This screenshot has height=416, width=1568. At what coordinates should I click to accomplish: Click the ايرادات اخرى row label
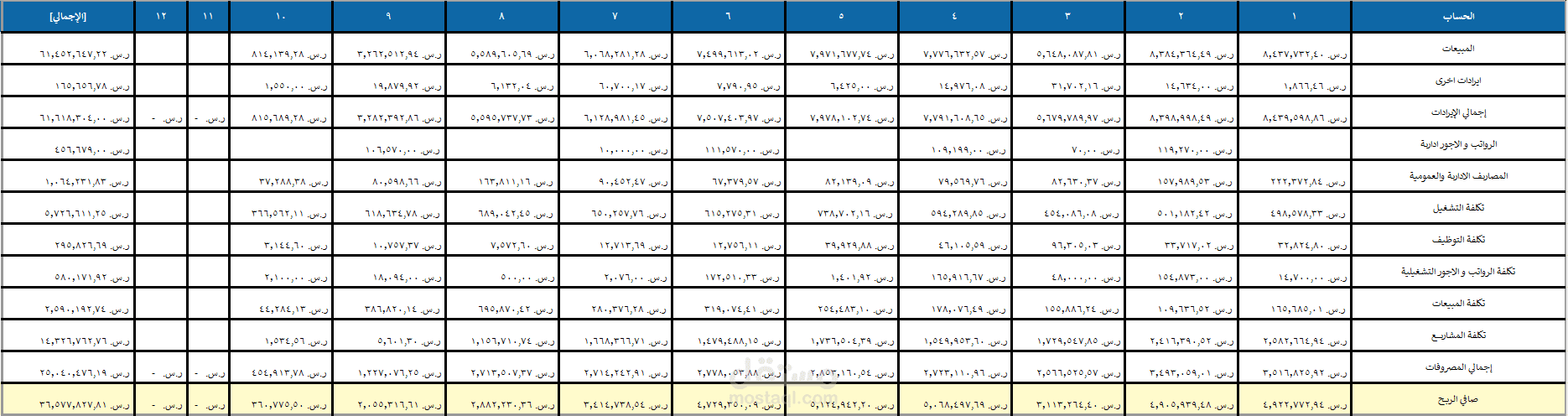(1458, 81)
